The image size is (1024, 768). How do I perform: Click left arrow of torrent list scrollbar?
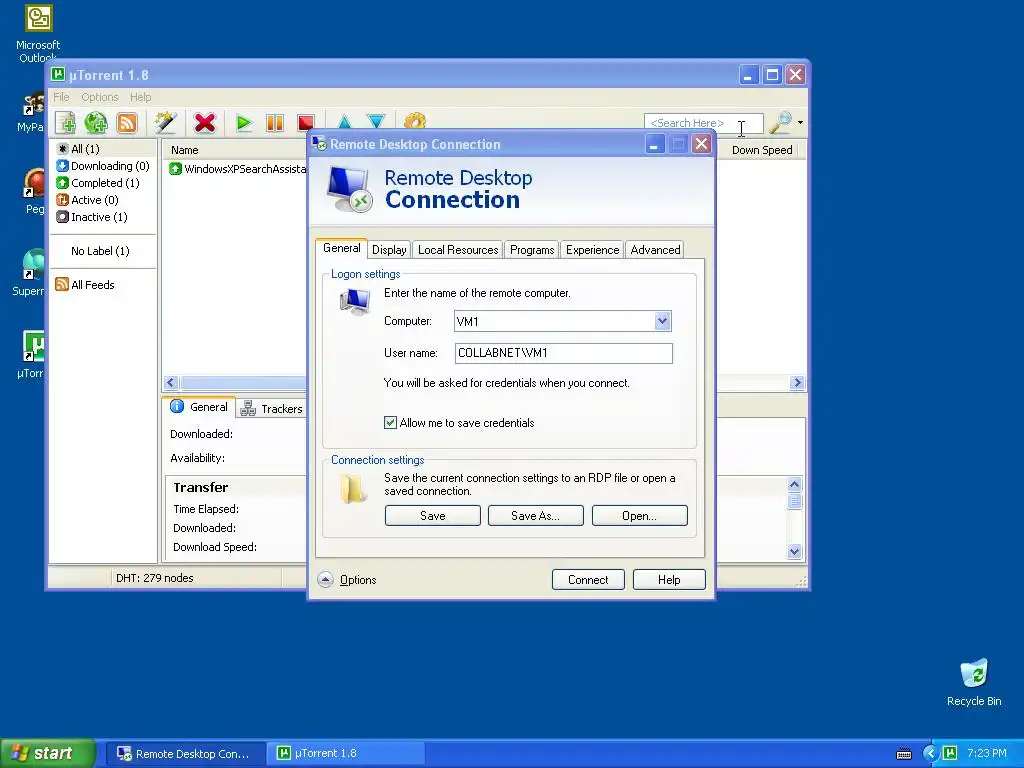[171, 383]
